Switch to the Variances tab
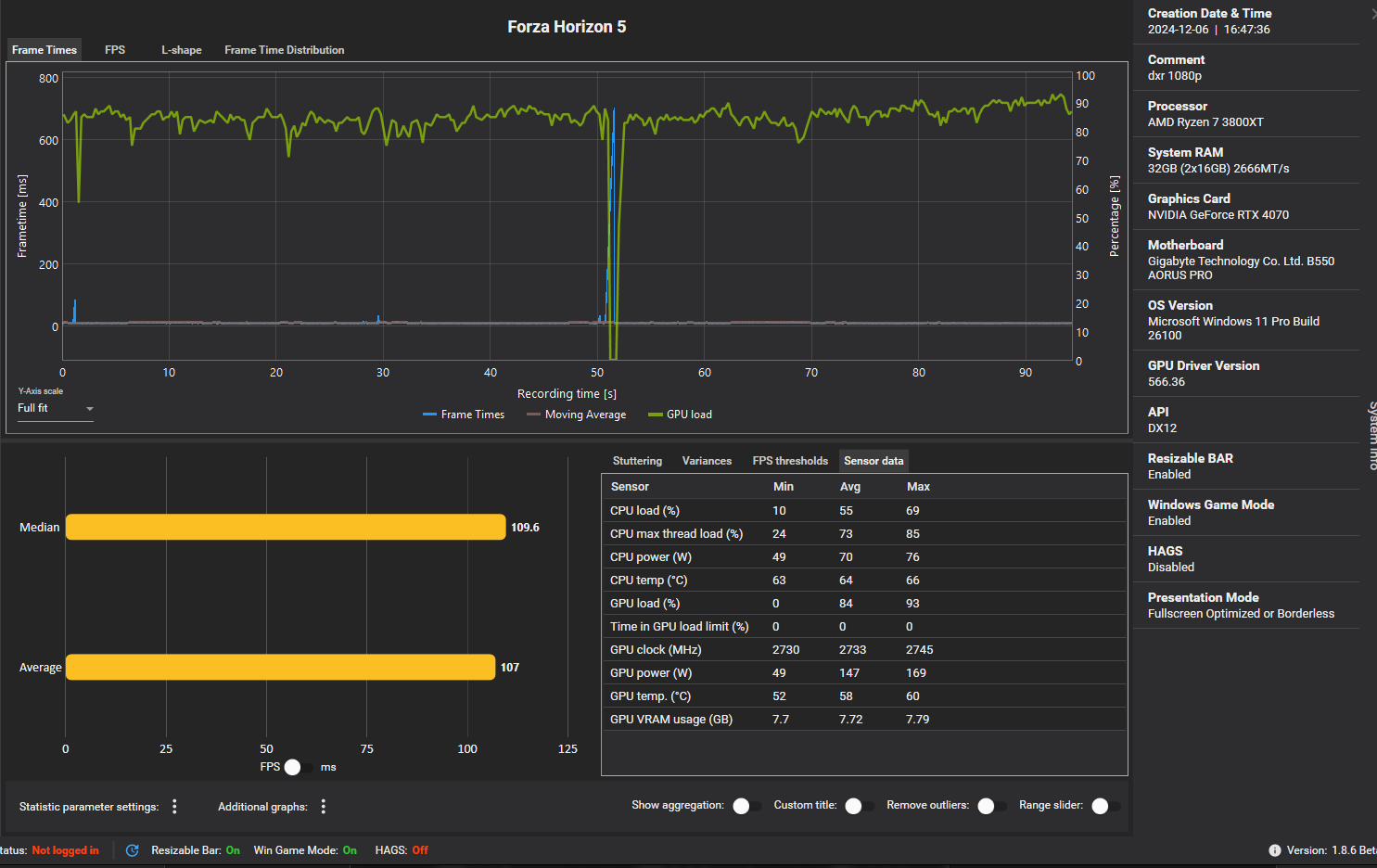The width and height of the screenshot is (1377, 868). [707, 461]
